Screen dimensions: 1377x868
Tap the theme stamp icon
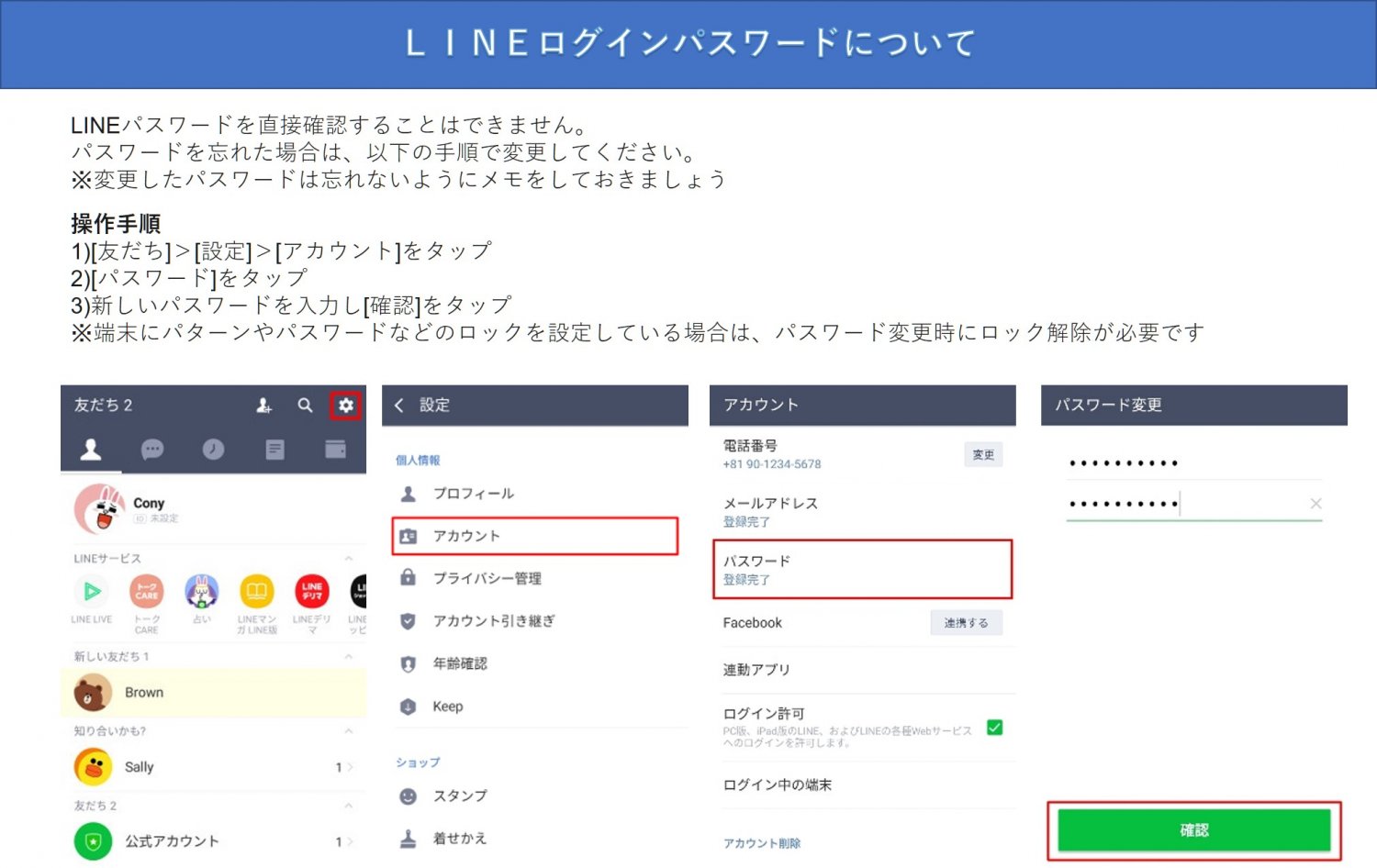click(409, 838)
